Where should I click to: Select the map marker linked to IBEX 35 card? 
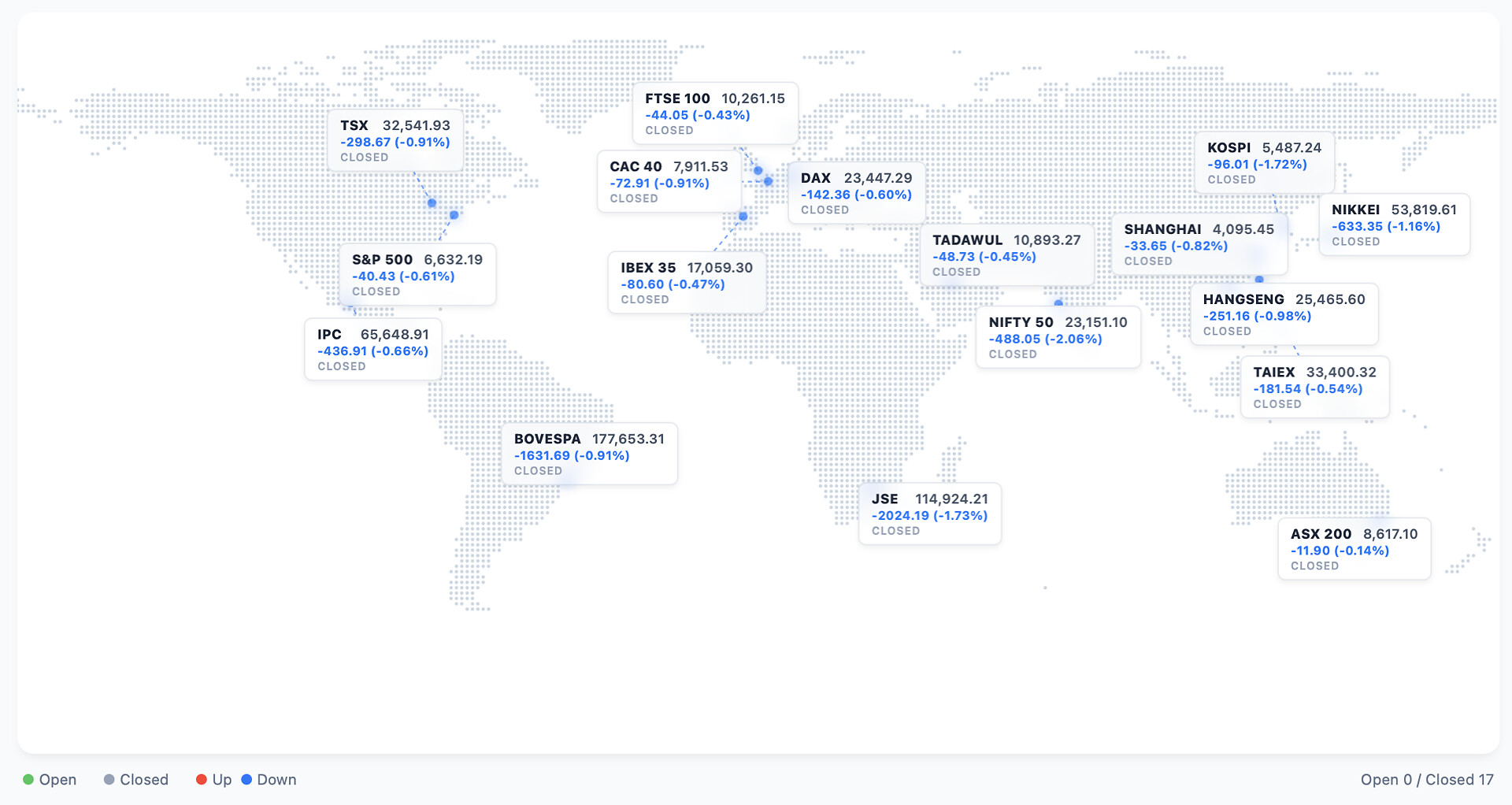click(x=743, y=216)
